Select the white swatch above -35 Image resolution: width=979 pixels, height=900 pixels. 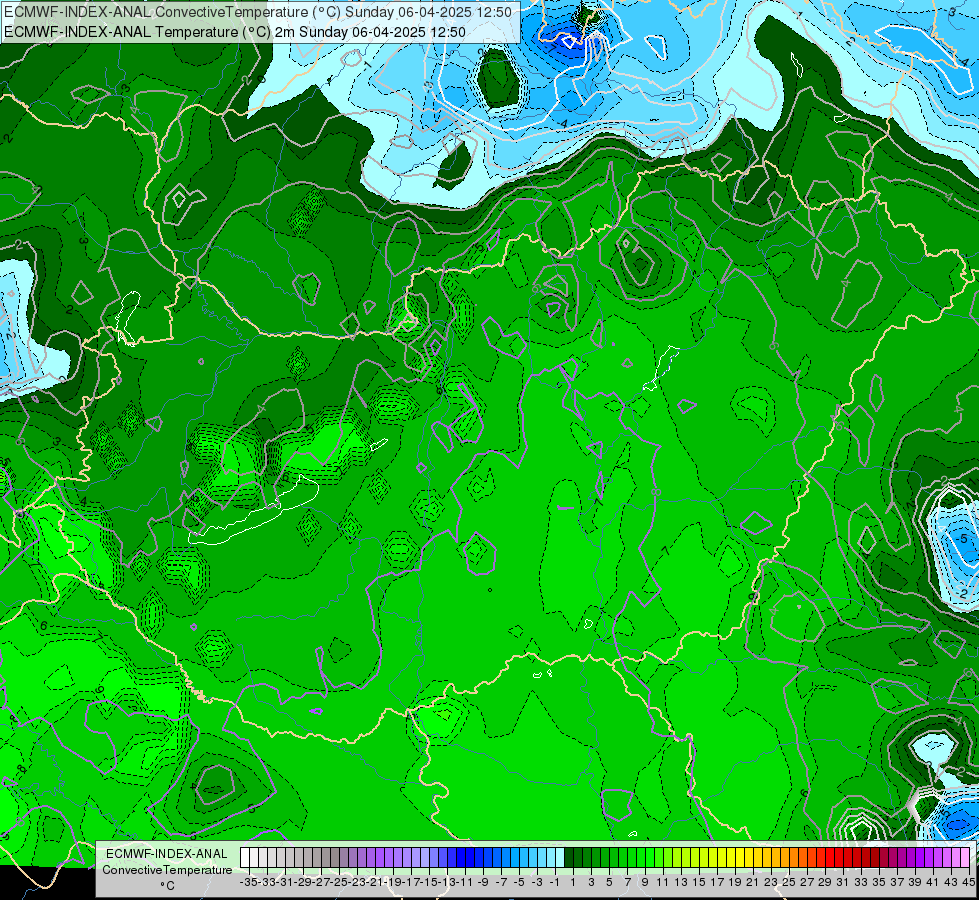245,858
